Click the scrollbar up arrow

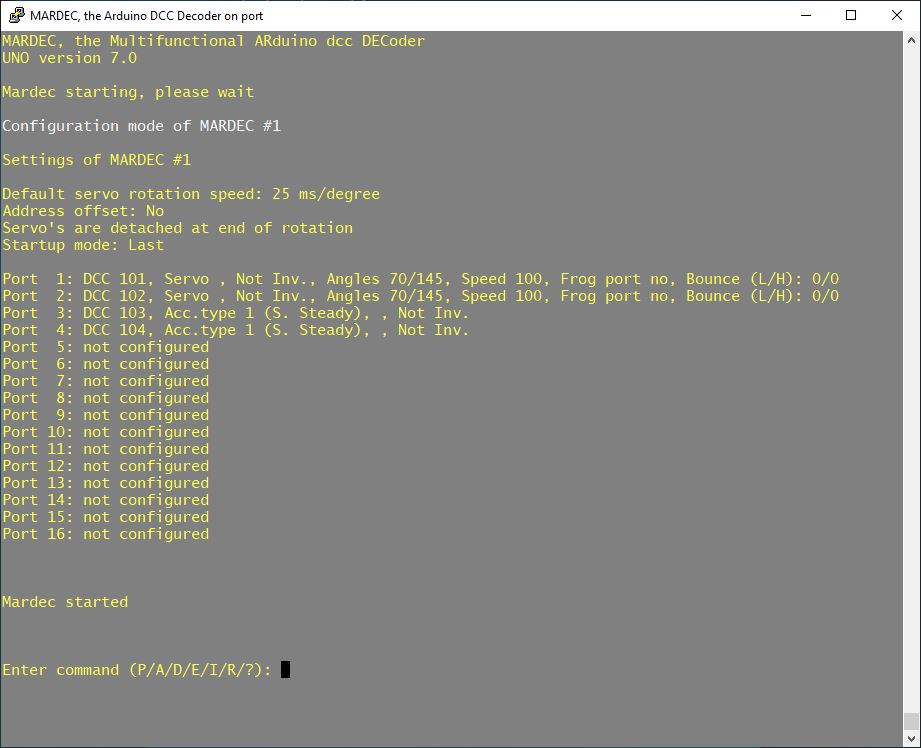tap(911, 41)
